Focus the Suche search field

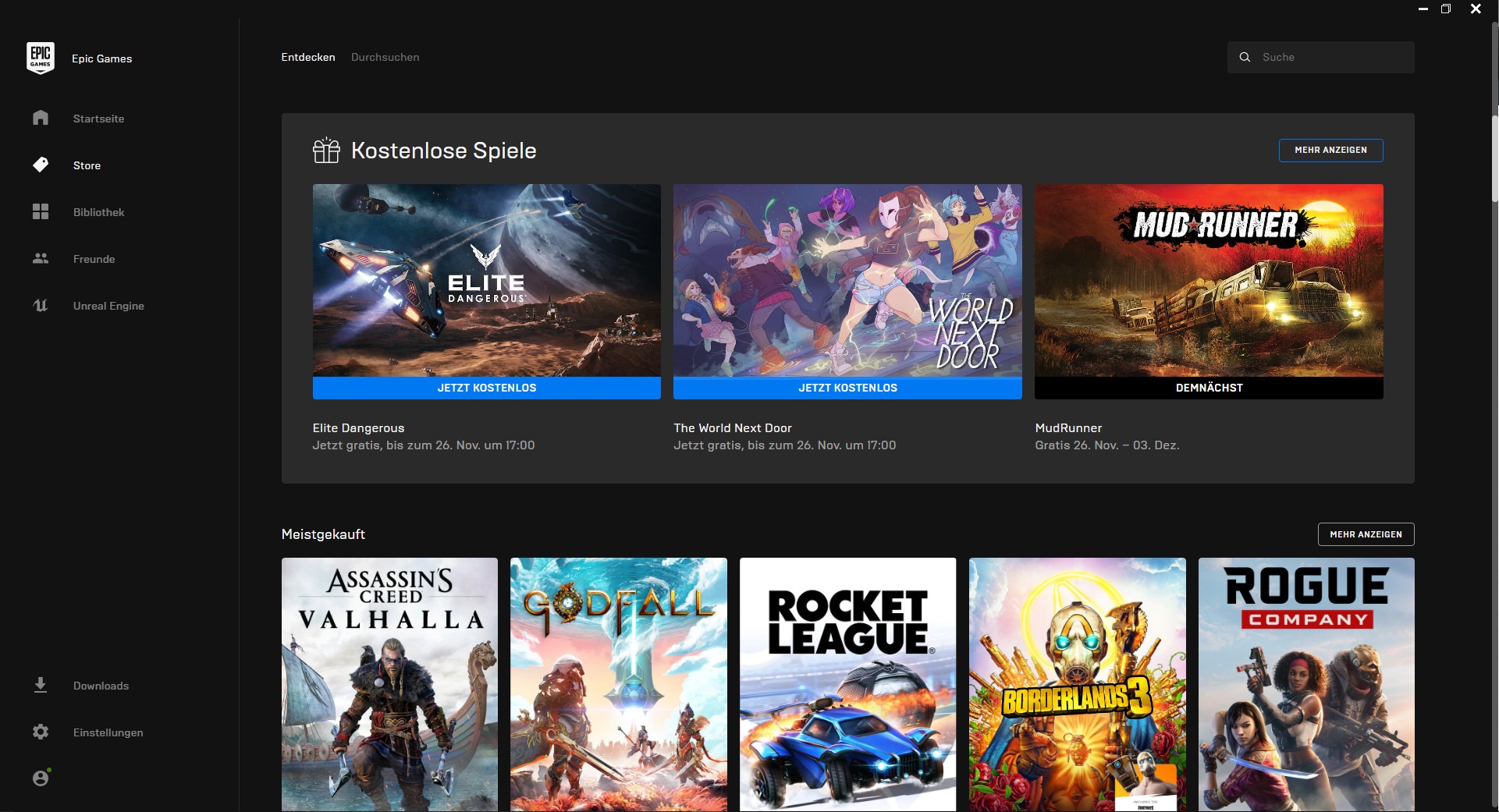(x=1320, y=57)
